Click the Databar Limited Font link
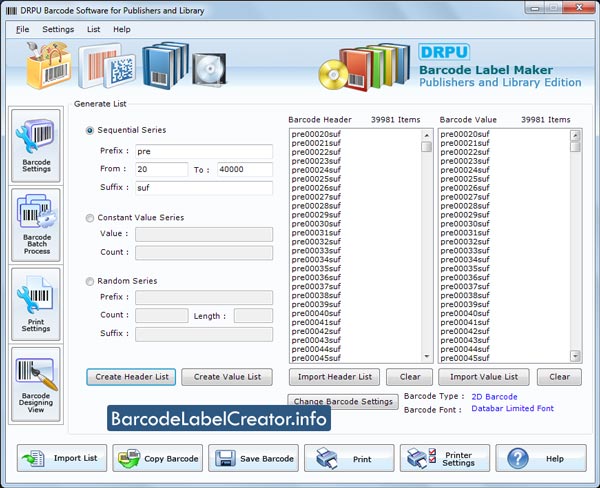The height and width of the screenshot is (488, 600). tap(512, 408)
